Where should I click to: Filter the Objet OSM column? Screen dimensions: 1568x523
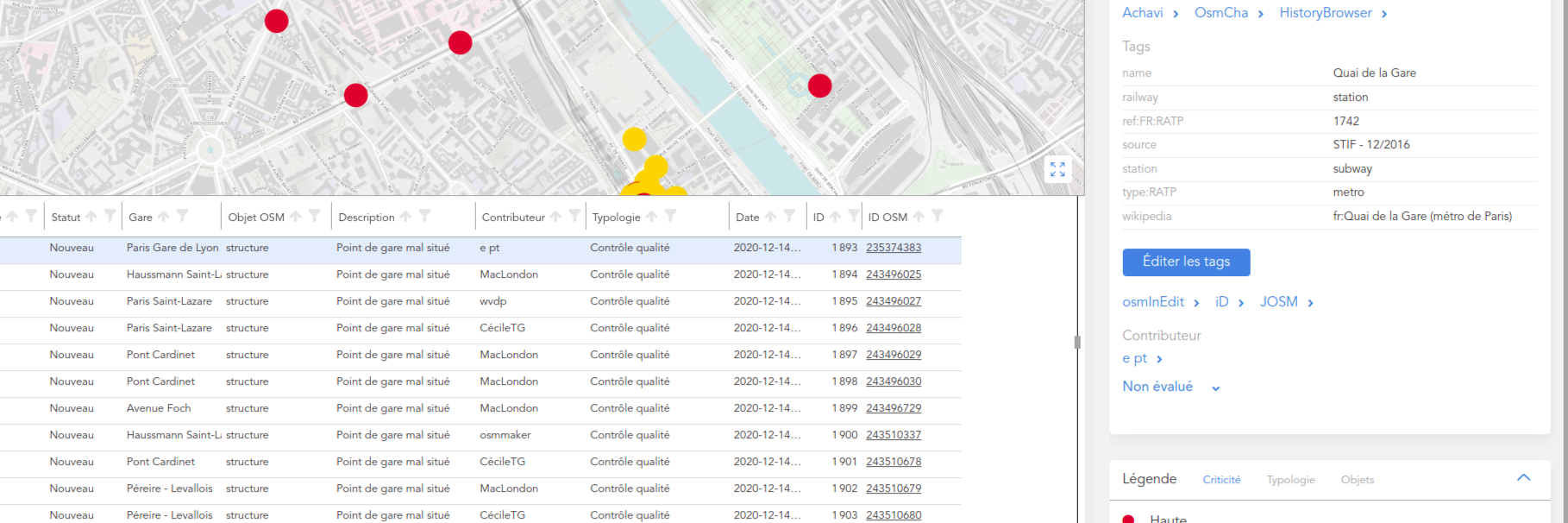coord(314,217)
